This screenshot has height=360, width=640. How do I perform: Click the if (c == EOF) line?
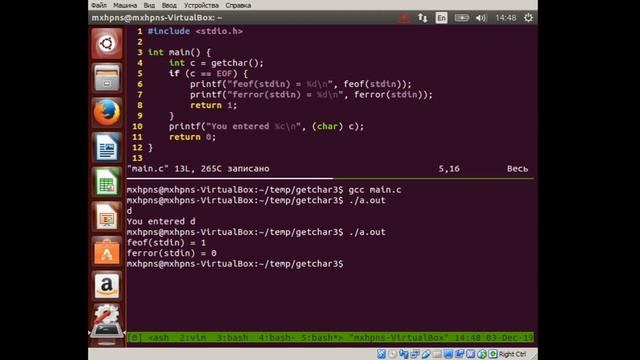coord(208,73)
